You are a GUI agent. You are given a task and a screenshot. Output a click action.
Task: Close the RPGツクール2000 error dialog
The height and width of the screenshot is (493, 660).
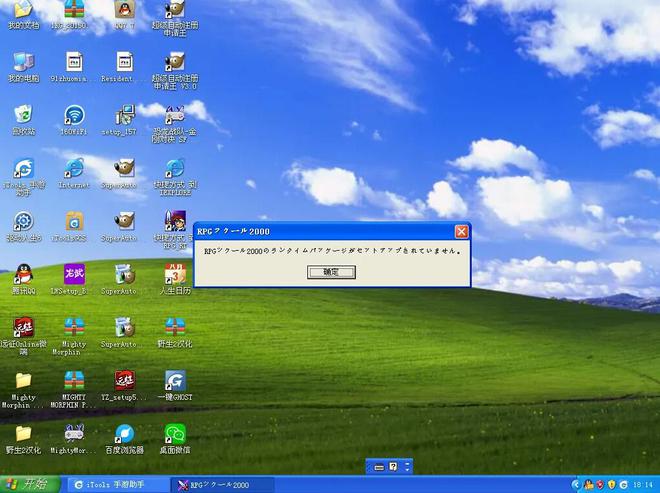click(461, 232)
